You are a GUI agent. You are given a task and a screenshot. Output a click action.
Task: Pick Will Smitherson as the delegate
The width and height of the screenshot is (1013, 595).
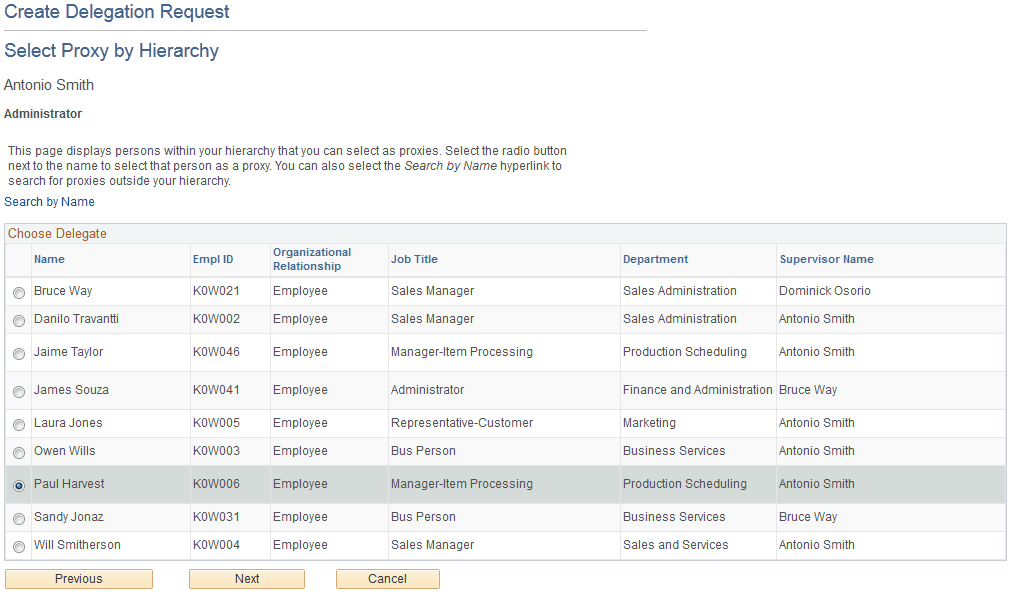[x=18, y=545]
